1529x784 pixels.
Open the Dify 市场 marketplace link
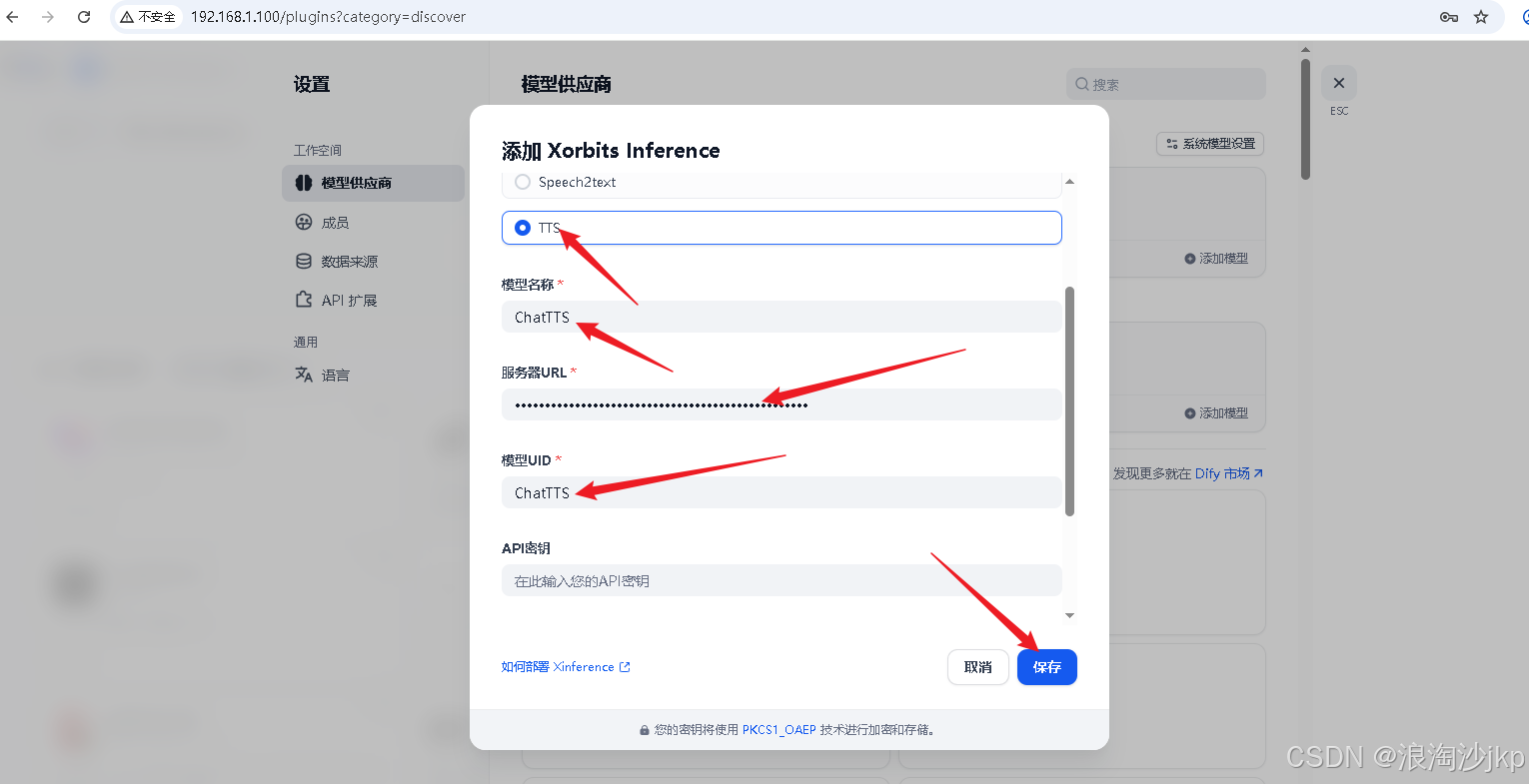1229,473
